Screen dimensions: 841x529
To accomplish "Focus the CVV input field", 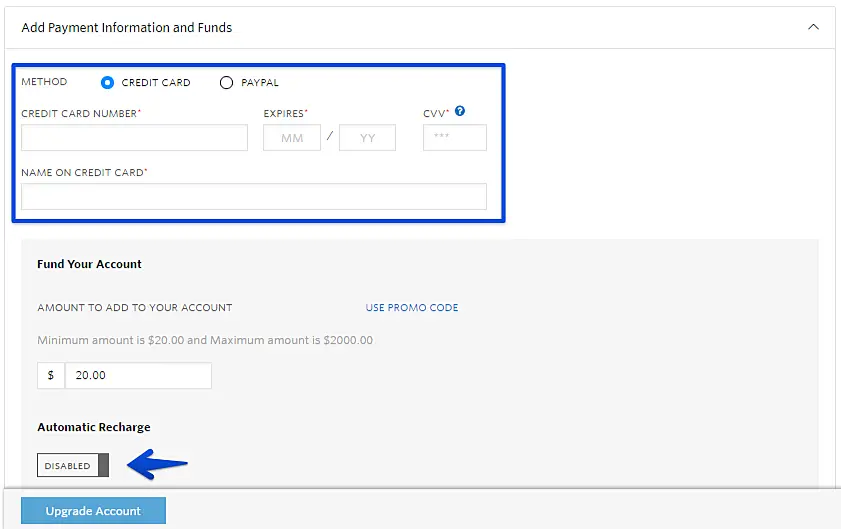I will point(455,137).
